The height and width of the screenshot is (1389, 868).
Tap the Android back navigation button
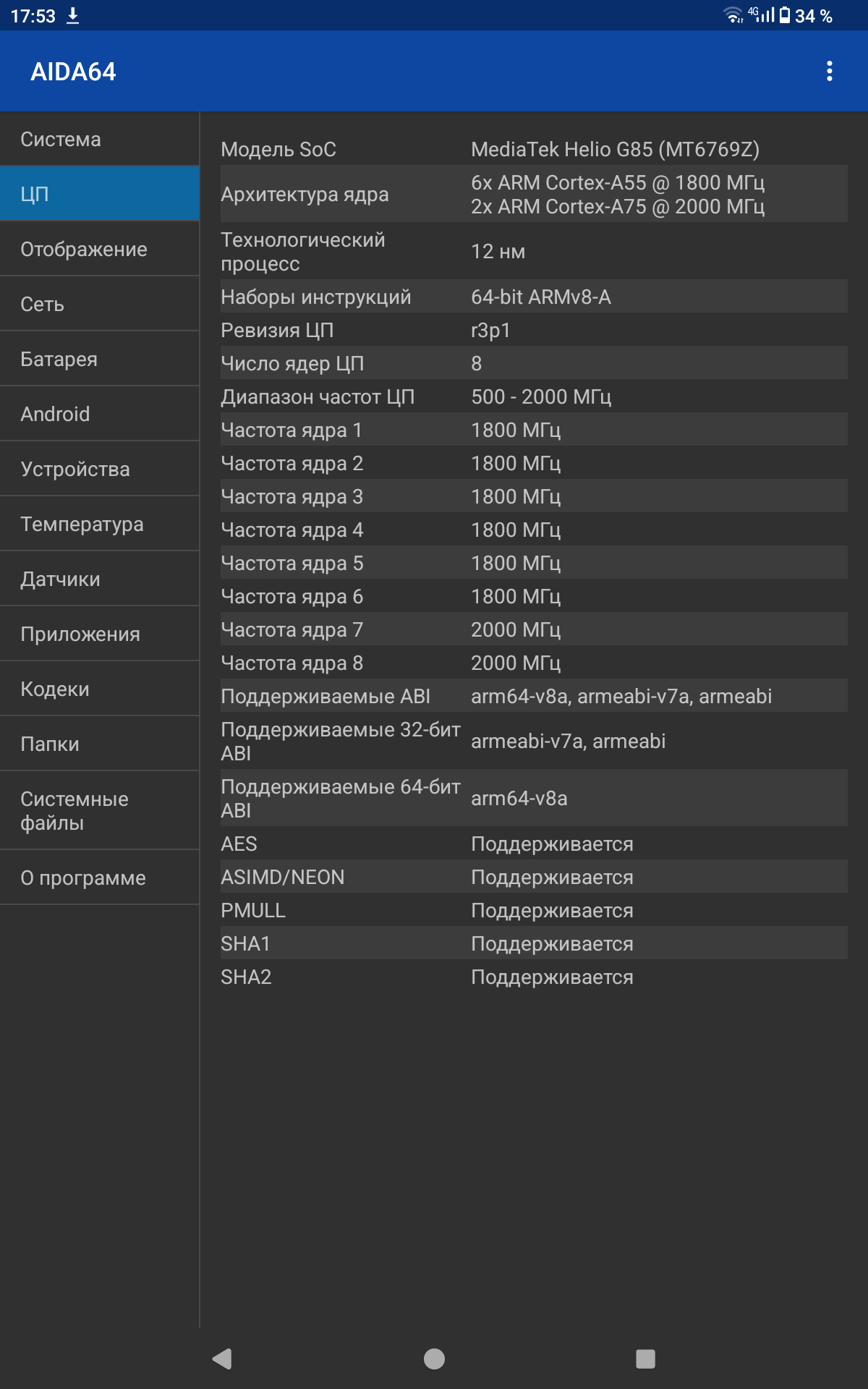222,1359
